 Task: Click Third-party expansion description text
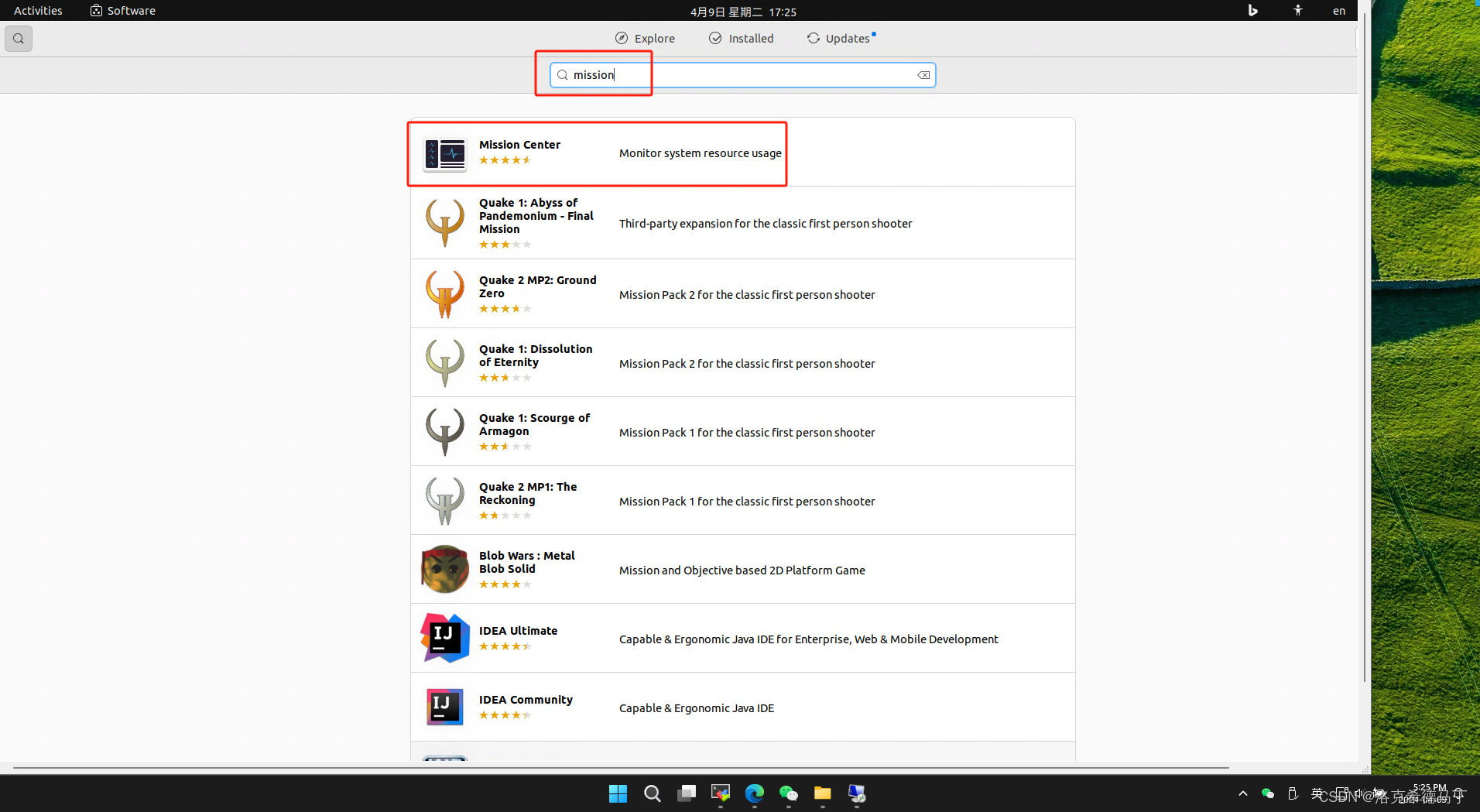click(766, 224)
